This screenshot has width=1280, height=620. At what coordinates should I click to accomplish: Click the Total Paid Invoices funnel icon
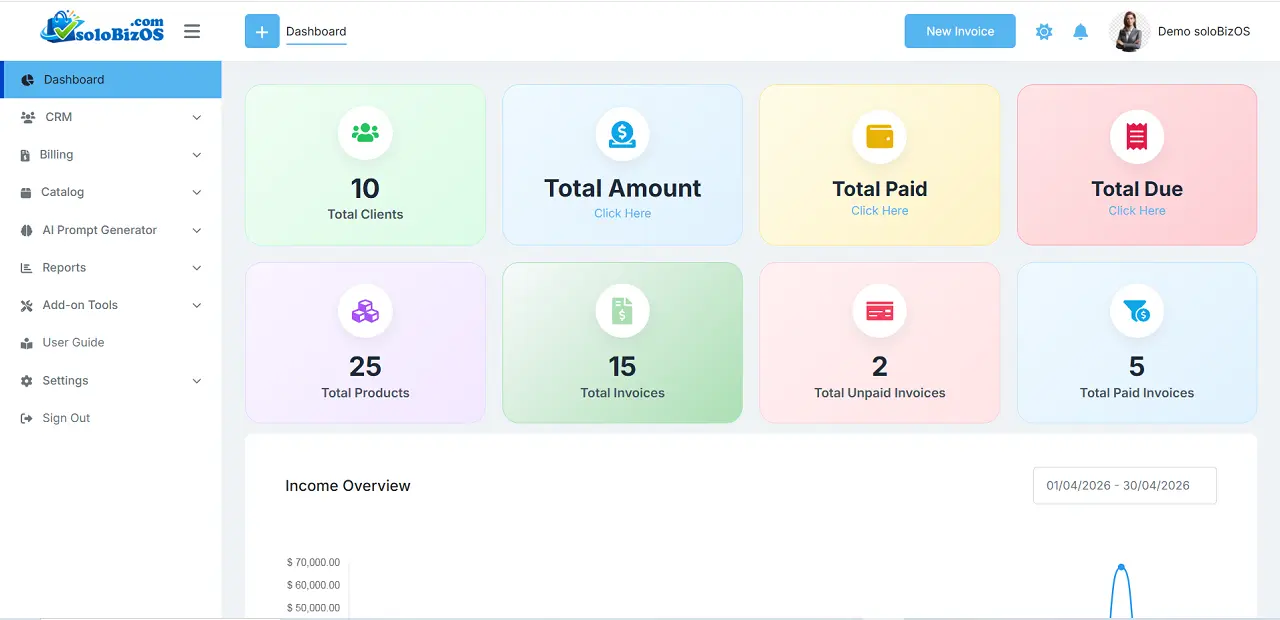[1137, 311]
